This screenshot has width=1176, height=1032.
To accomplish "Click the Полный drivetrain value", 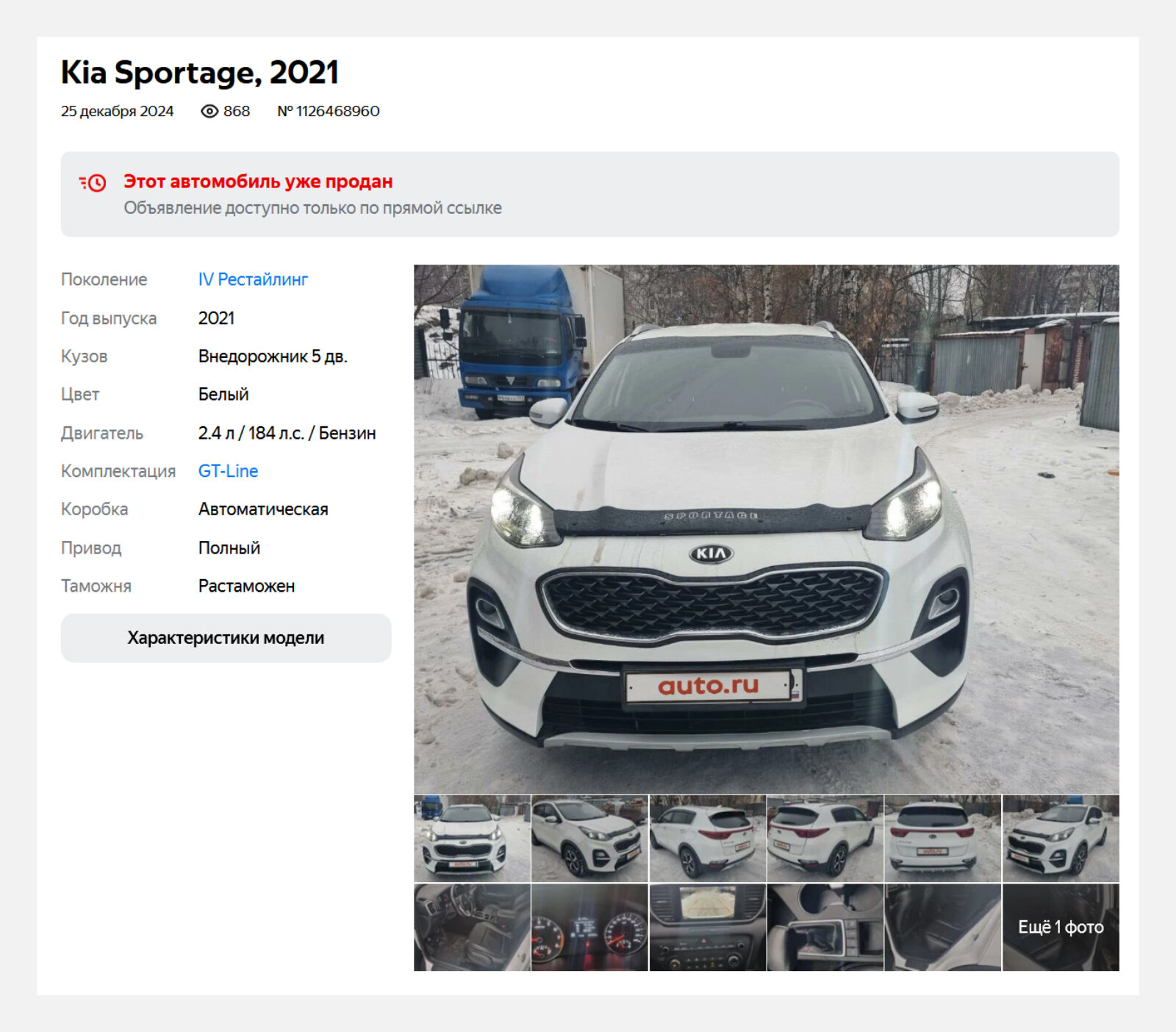I will [x=229, y=548].
